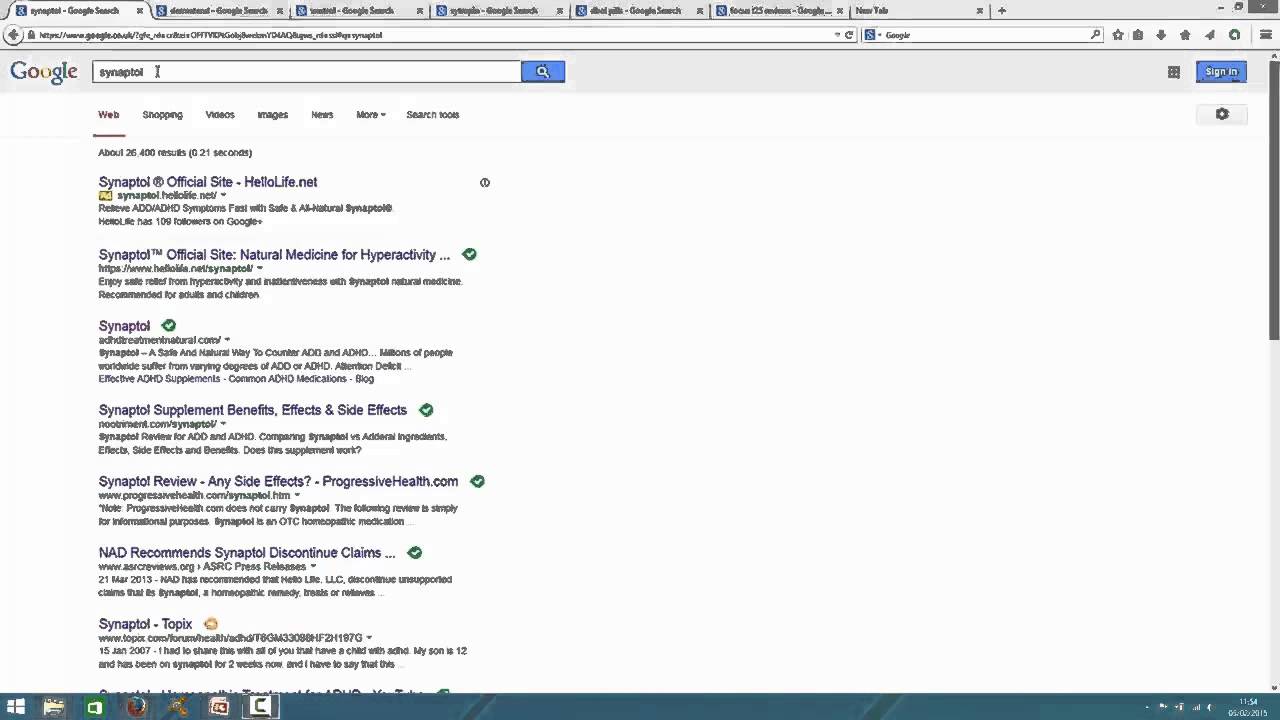The height and width of the screenshot is (720, 1280).
Task: Switch to the News results tab
Action: [x=322, y=115]
